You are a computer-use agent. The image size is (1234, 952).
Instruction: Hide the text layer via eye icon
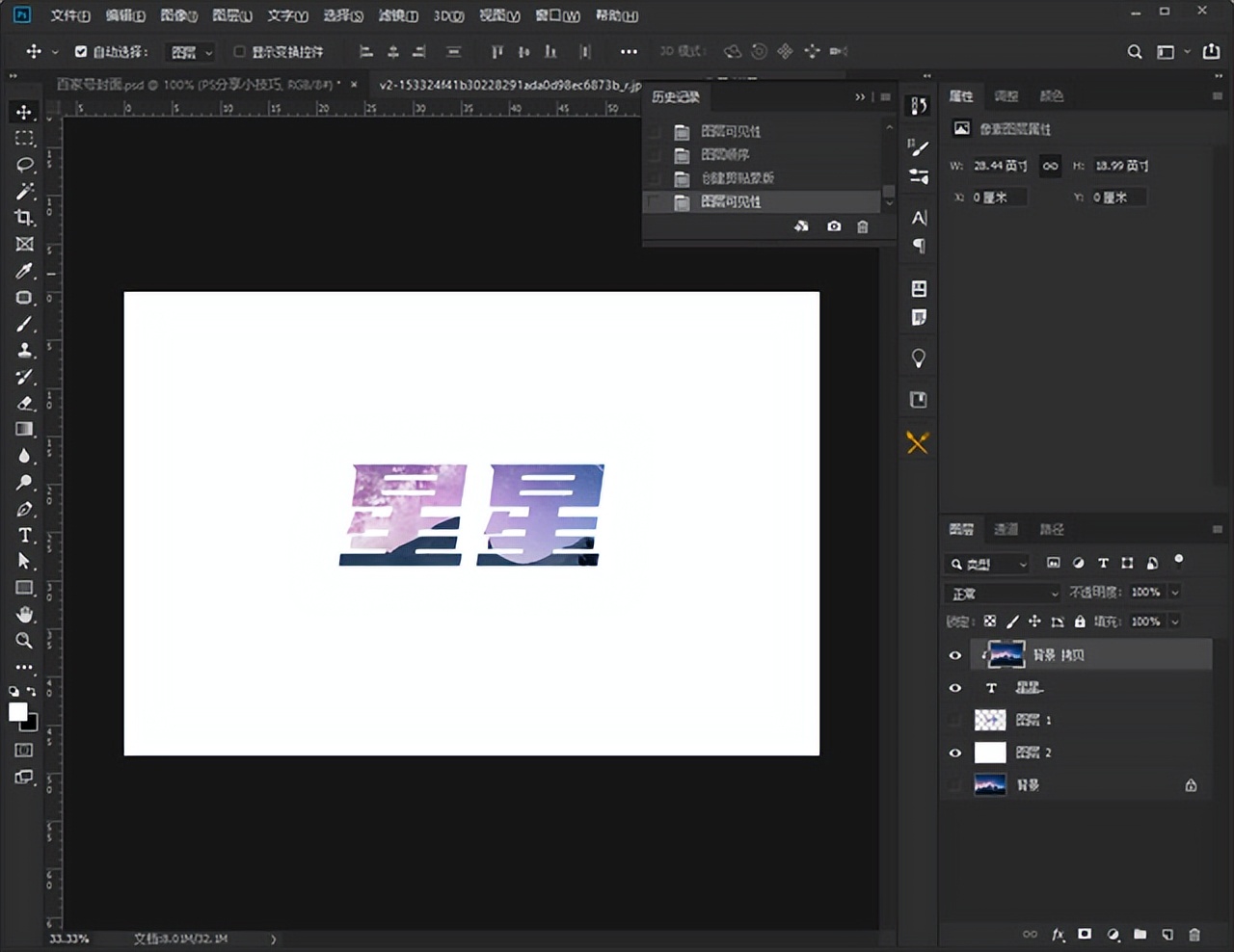pyautogui.click(x=955, y=688)
